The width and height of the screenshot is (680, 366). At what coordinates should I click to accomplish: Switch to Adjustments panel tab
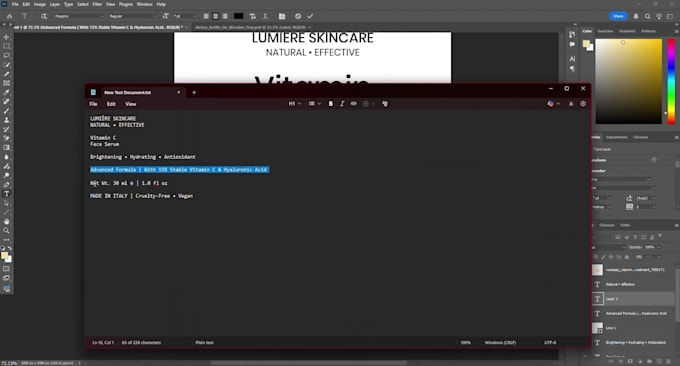point(616,137)
